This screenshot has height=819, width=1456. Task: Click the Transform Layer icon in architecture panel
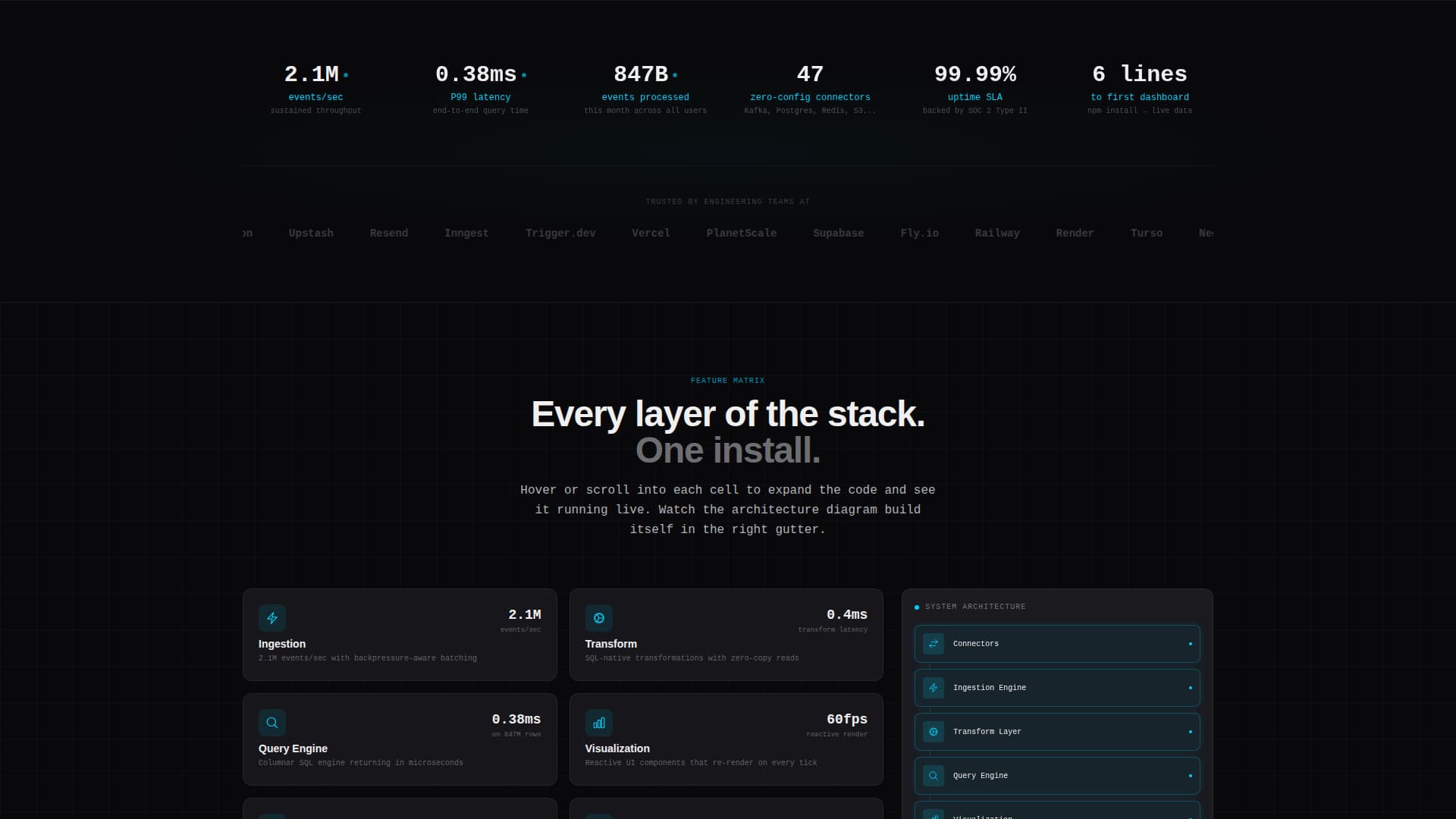point(934,732)
